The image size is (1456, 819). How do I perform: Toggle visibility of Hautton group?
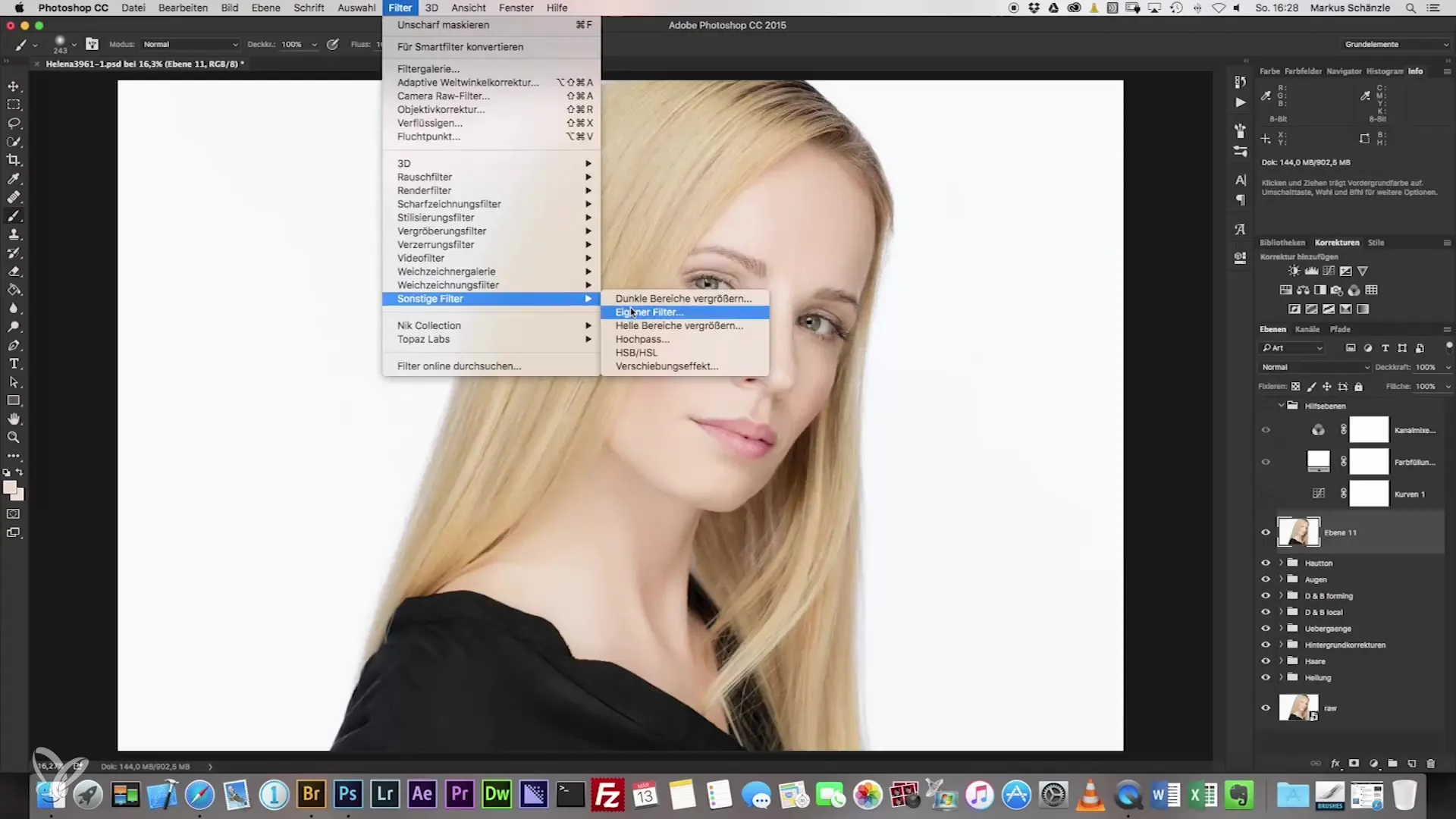(1266, 563)
